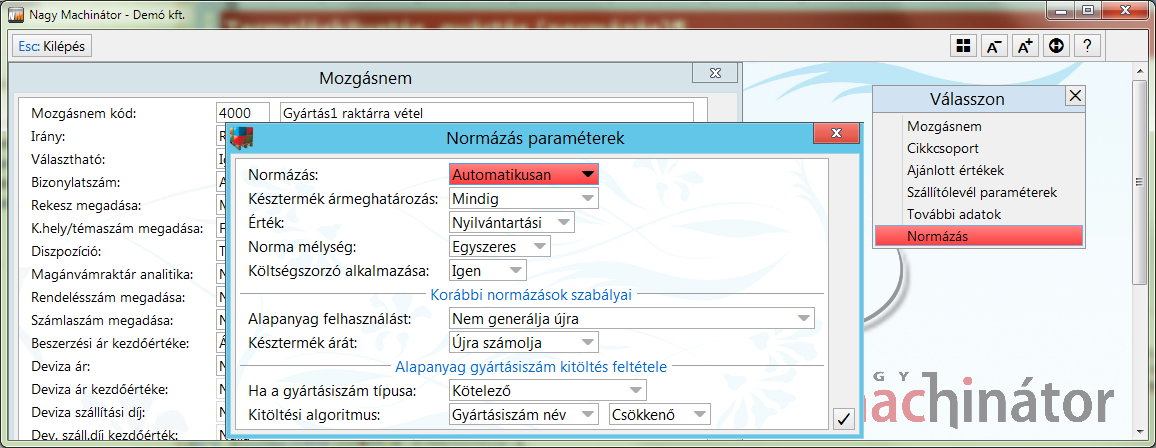
Task: Open the Érték Nyilvántartási dropdown
Action: pos(511,222)
